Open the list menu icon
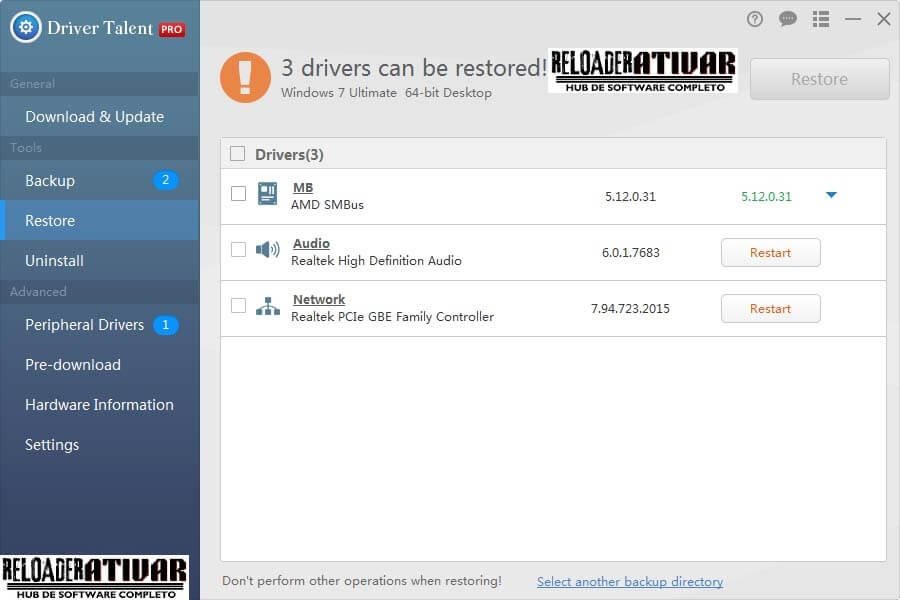The width and height of the screenshot is (900, 600). point(821,19)
